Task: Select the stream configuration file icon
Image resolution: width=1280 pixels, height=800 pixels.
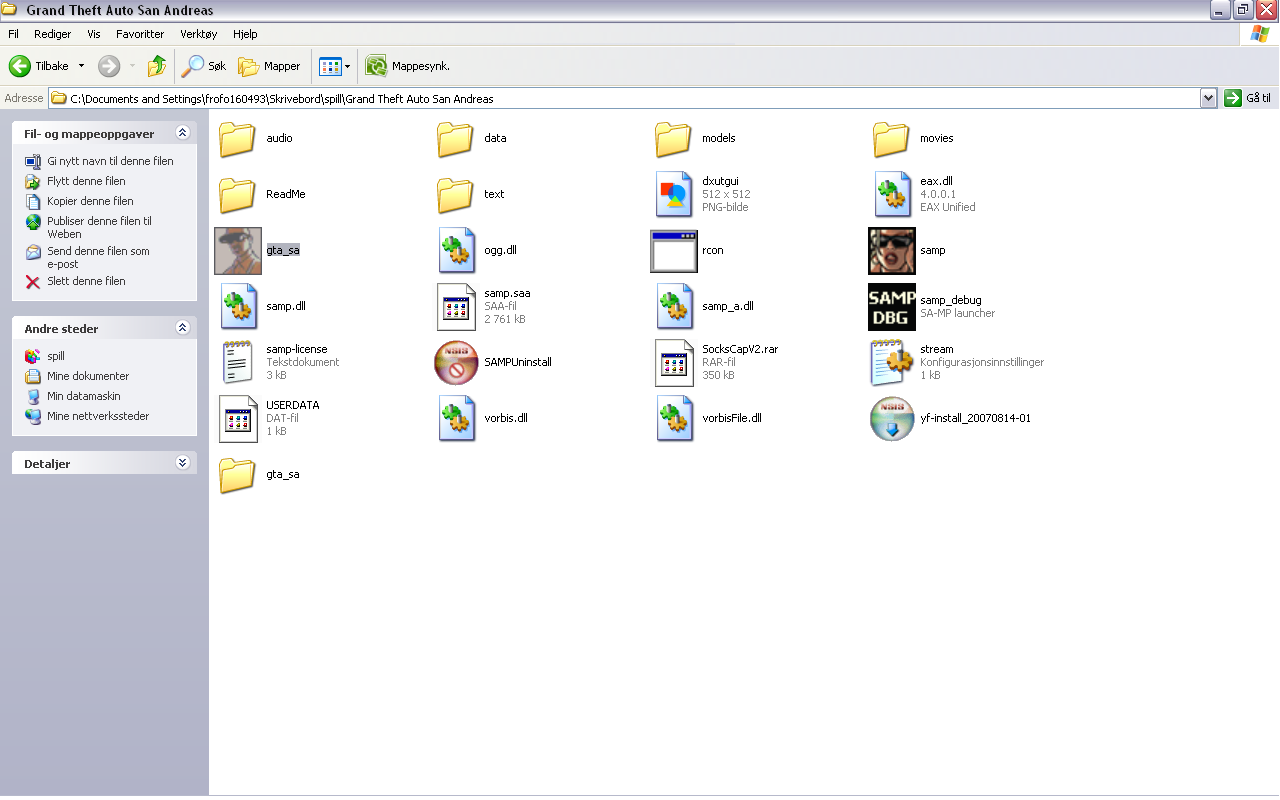Action: tap(891, 363)
